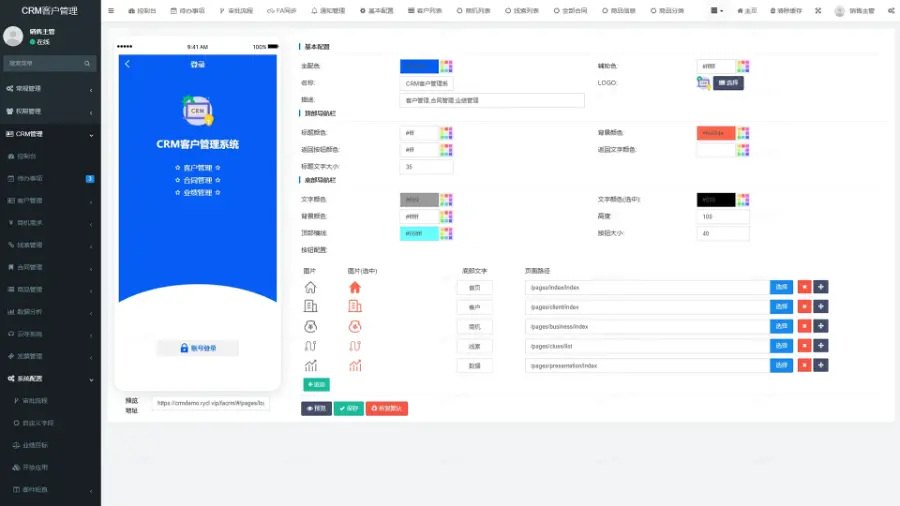Click the move button on the 数据 row
Viewport: 900px width, 506px height.
(x=821, y=366)
